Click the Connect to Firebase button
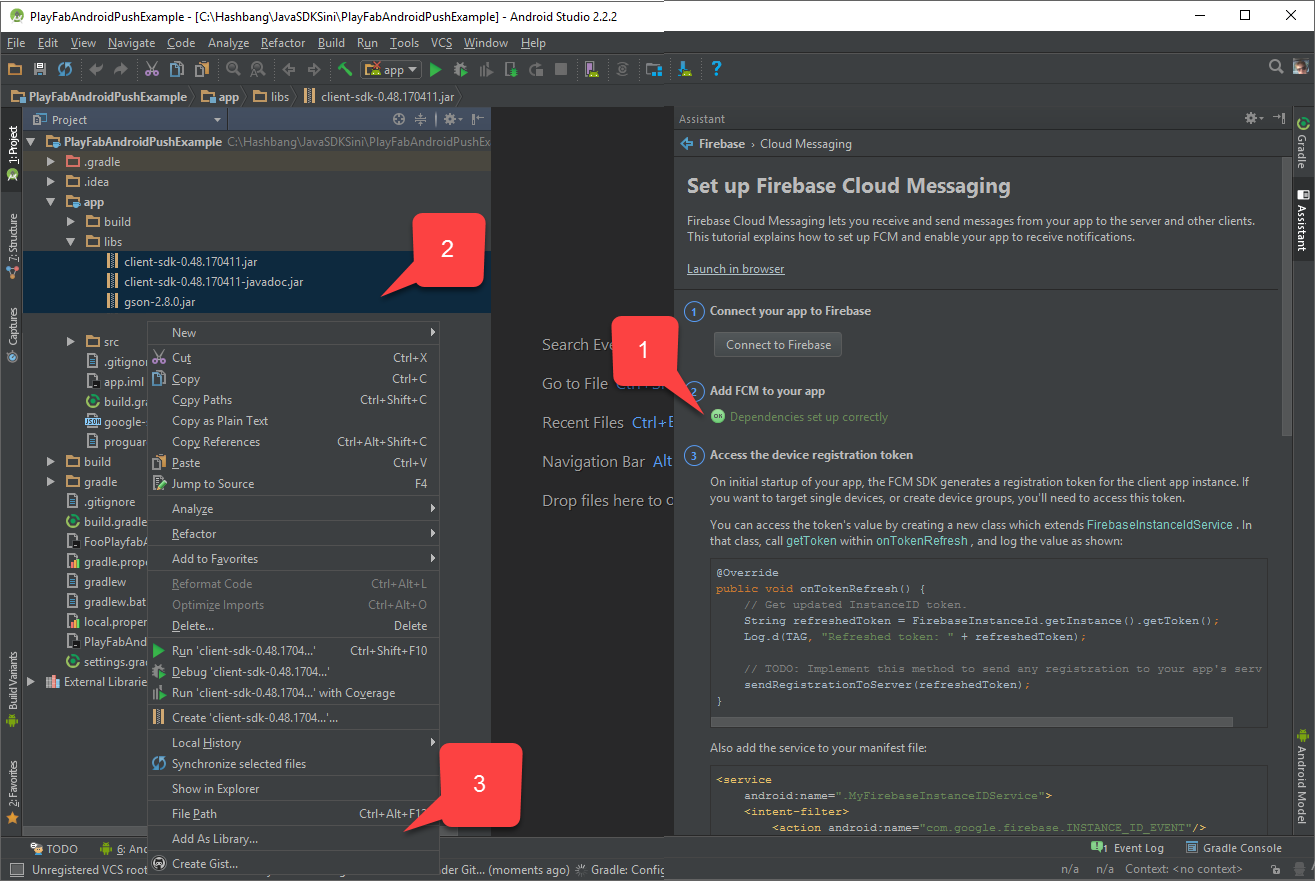 [x=778, y=344]
